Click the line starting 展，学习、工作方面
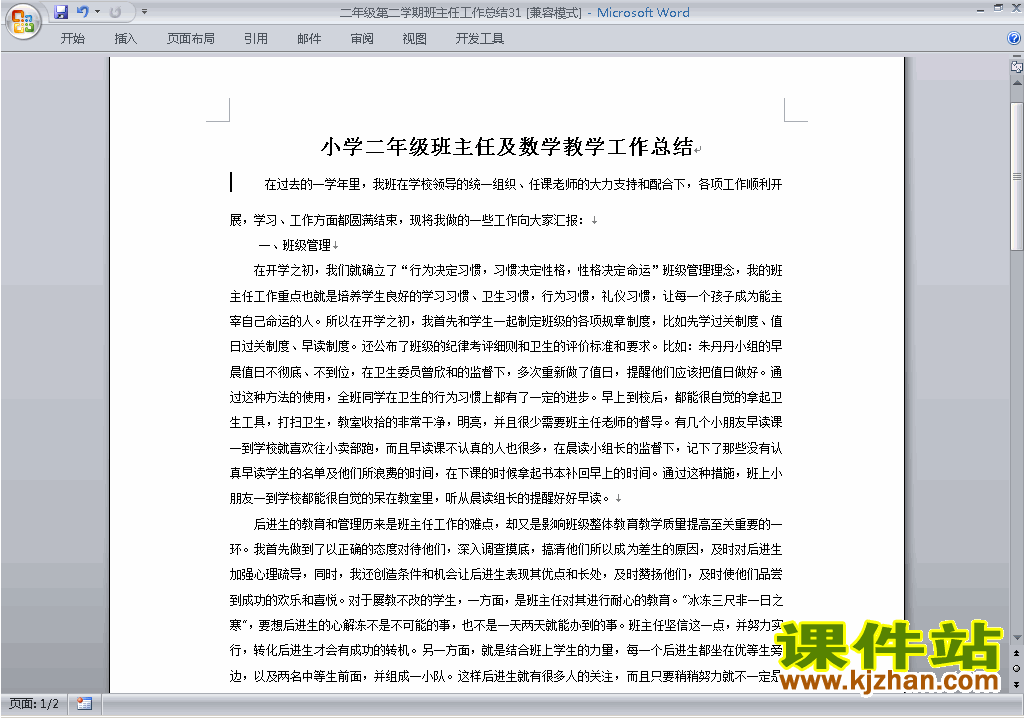This screenshot has width=1024, height=718. 407,220
